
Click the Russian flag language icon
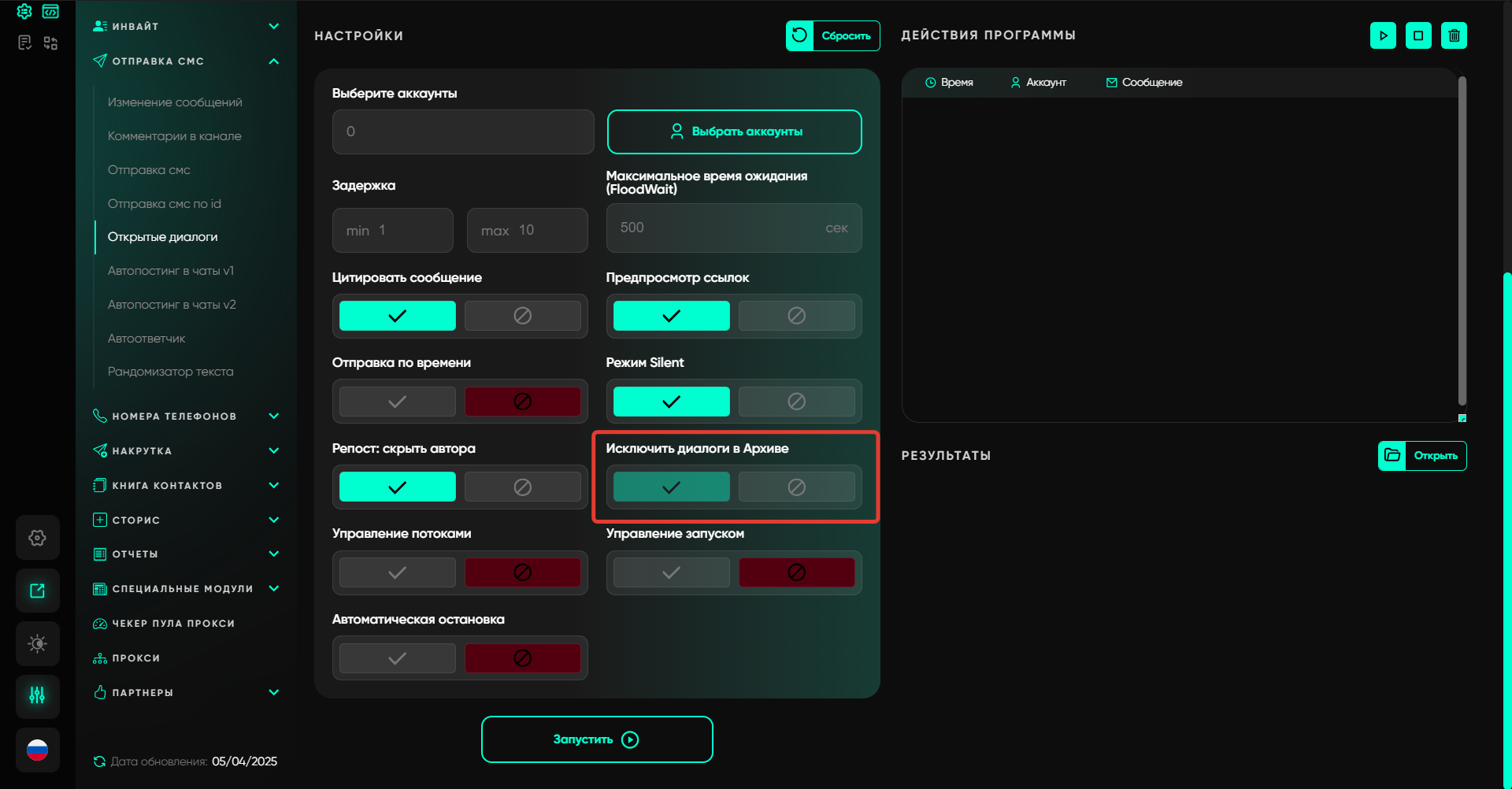(37, 750)
